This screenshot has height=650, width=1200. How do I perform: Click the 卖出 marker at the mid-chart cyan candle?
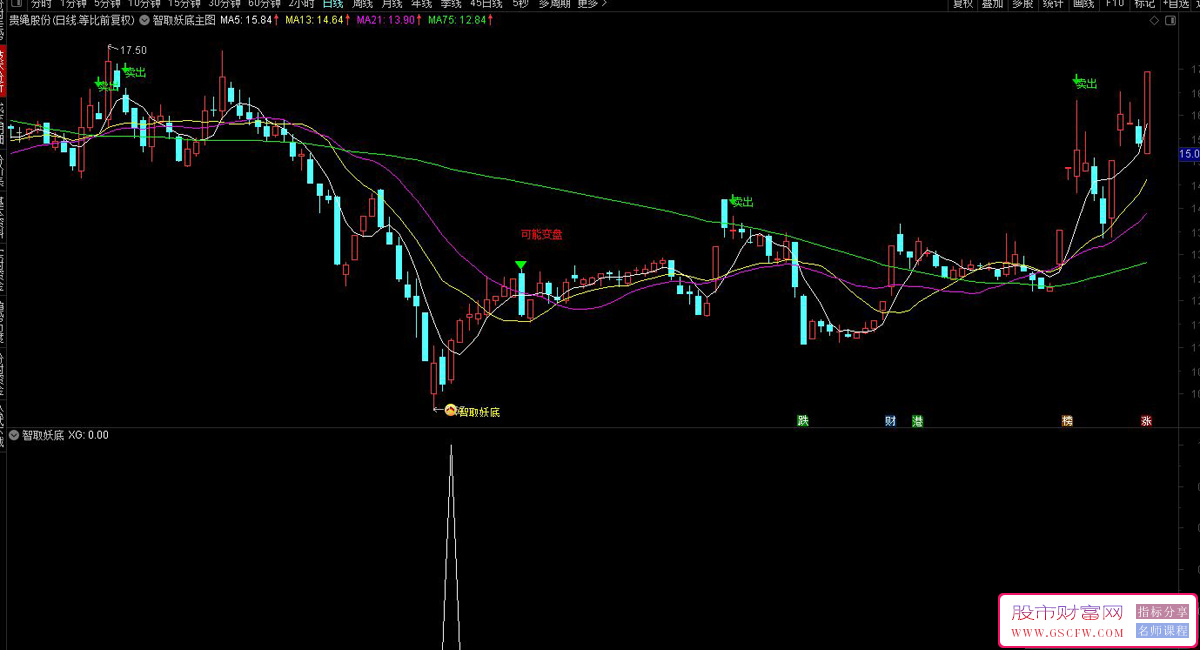tap(741, 201)
